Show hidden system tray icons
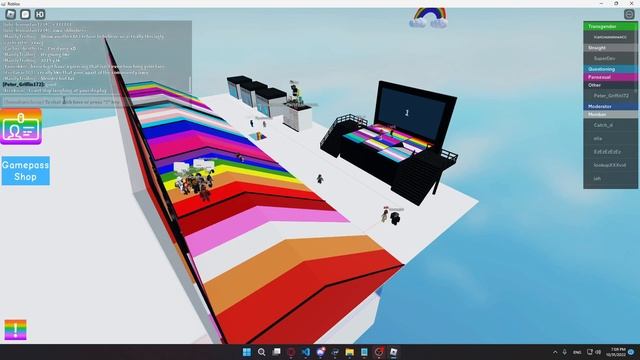This screenshot has width=640, height=360. click(x=555, y=352)
